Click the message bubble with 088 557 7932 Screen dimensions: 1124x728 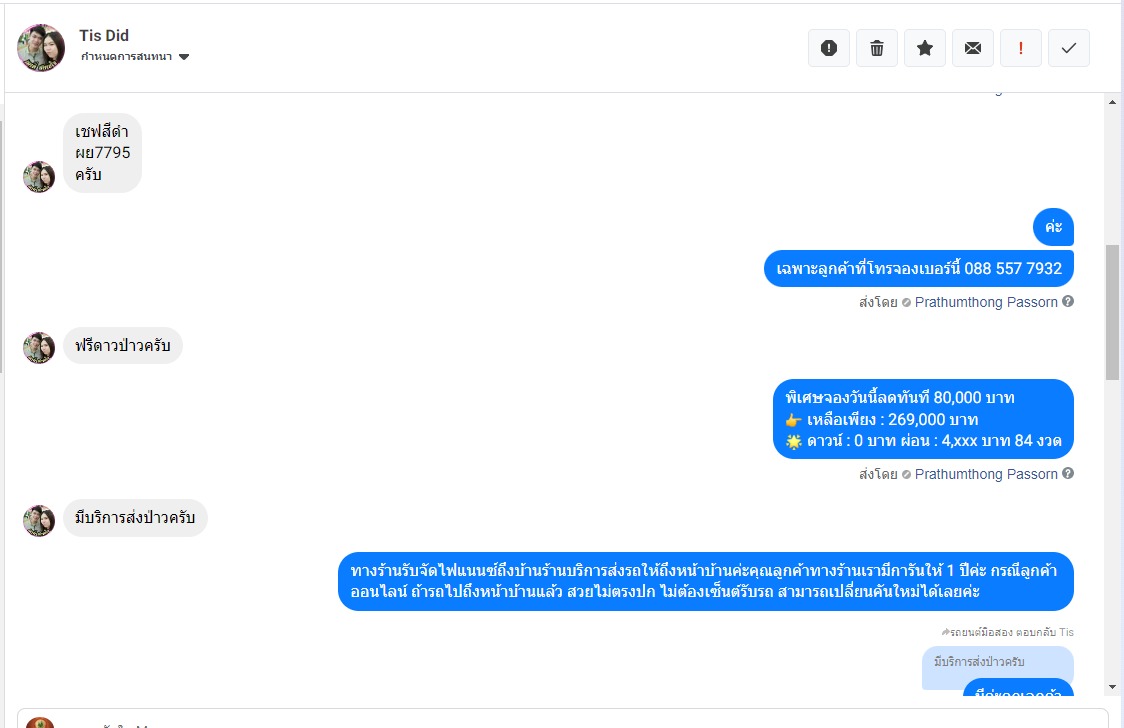918,269
